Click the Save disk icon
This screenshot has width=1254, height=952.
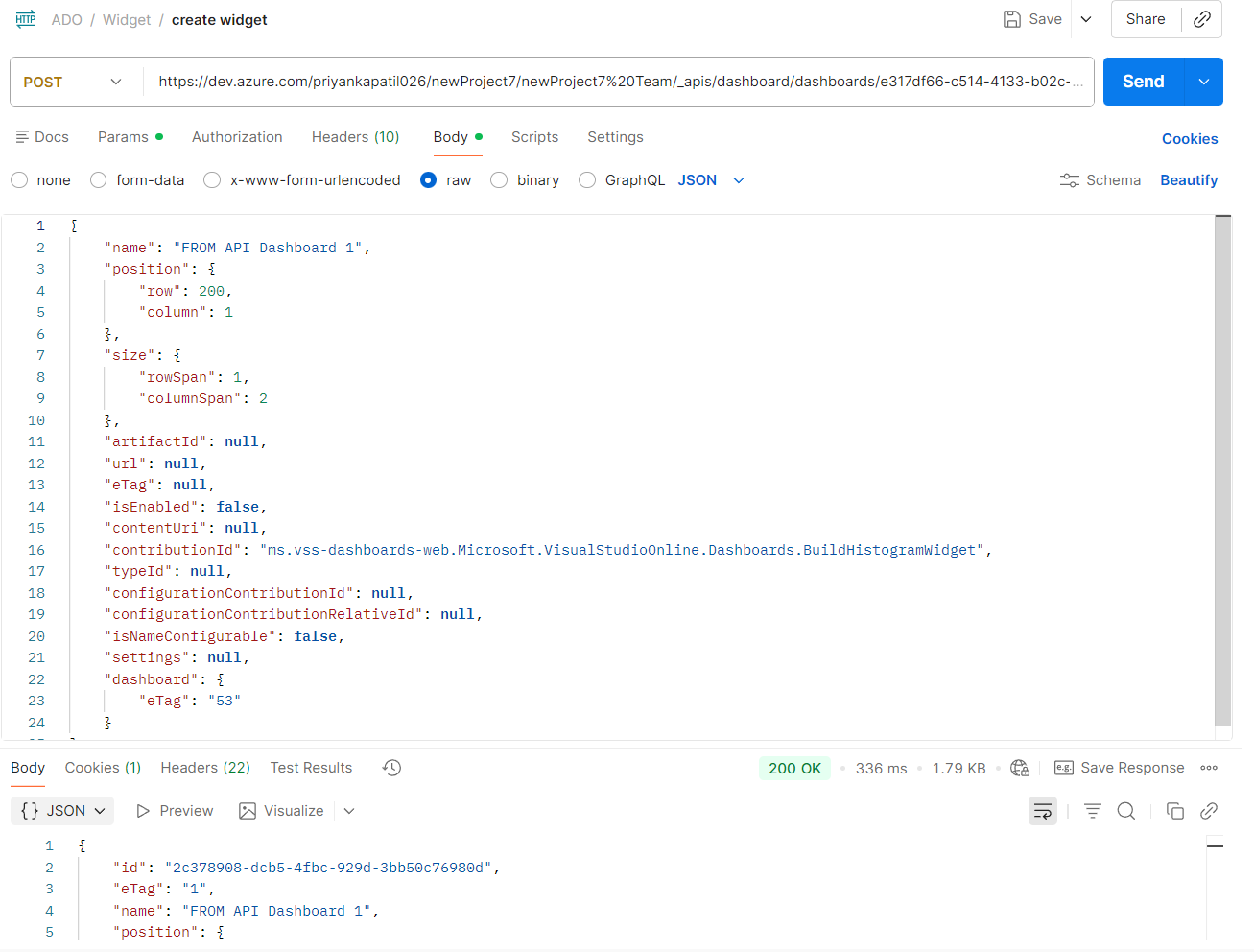click(x=1011, y=19)
